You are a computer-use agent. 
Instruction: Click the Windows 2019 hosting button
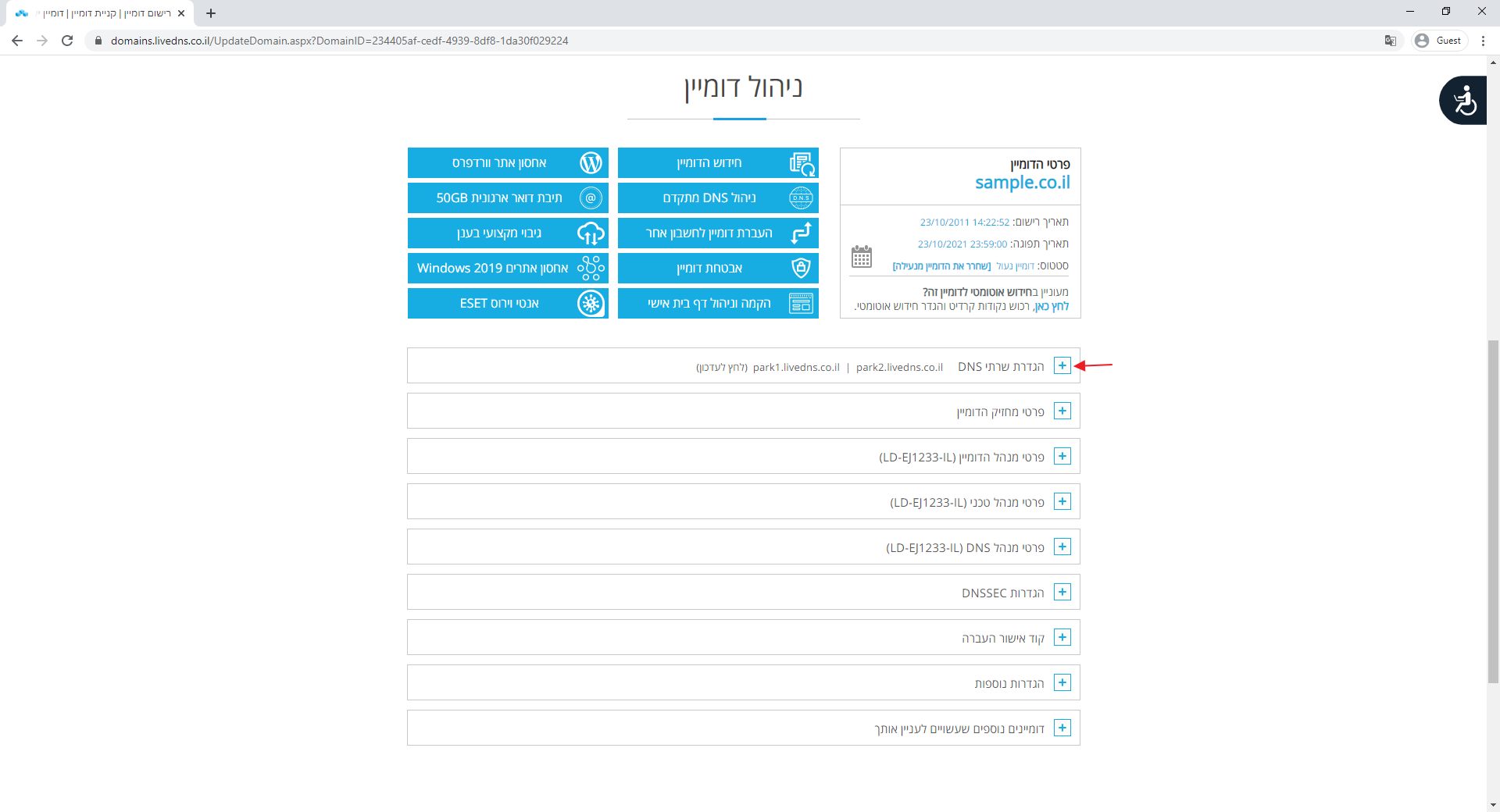pos(507,268)
